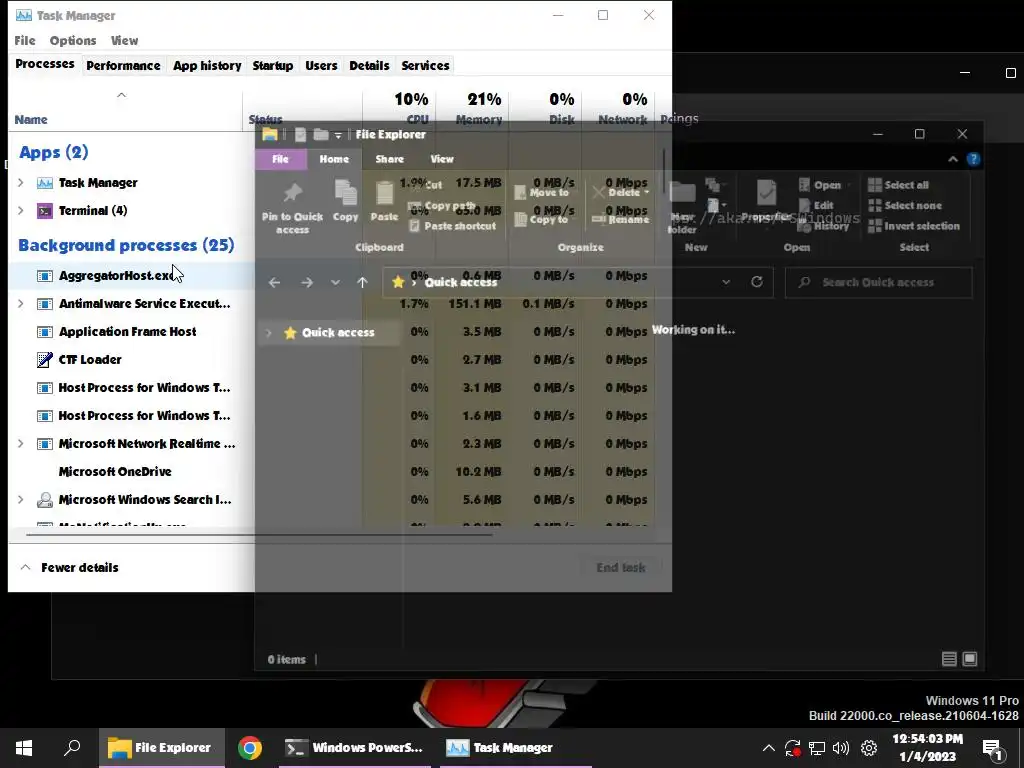Expand Quick access in navigation pane
The width and height of the screenshot is (1024, 768).
click(x=268, y=332)
